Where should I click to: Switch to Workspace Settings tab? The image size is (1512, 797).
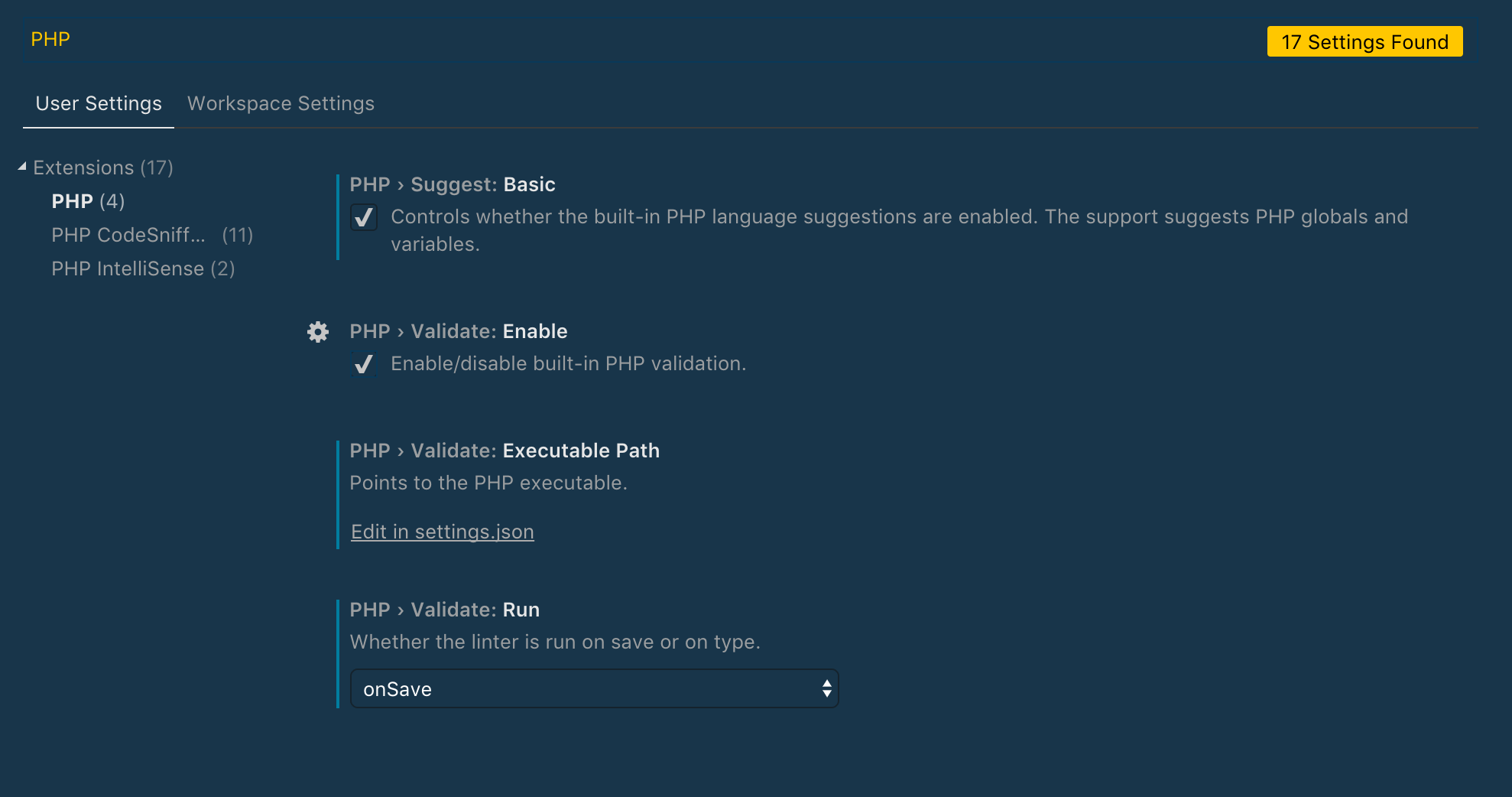pos(281,103)
